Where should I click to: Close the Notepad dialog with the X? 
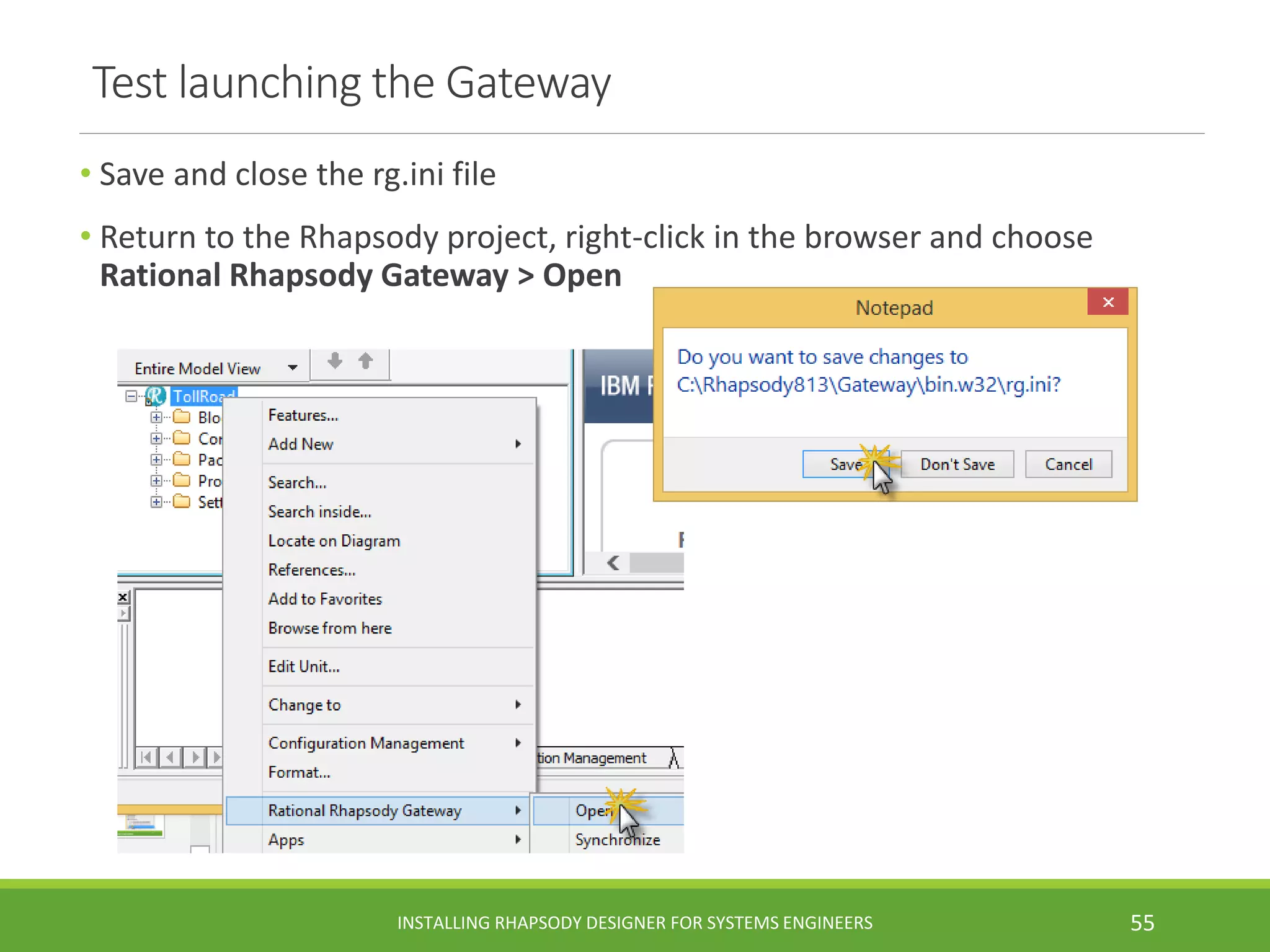coord(1108,302)
